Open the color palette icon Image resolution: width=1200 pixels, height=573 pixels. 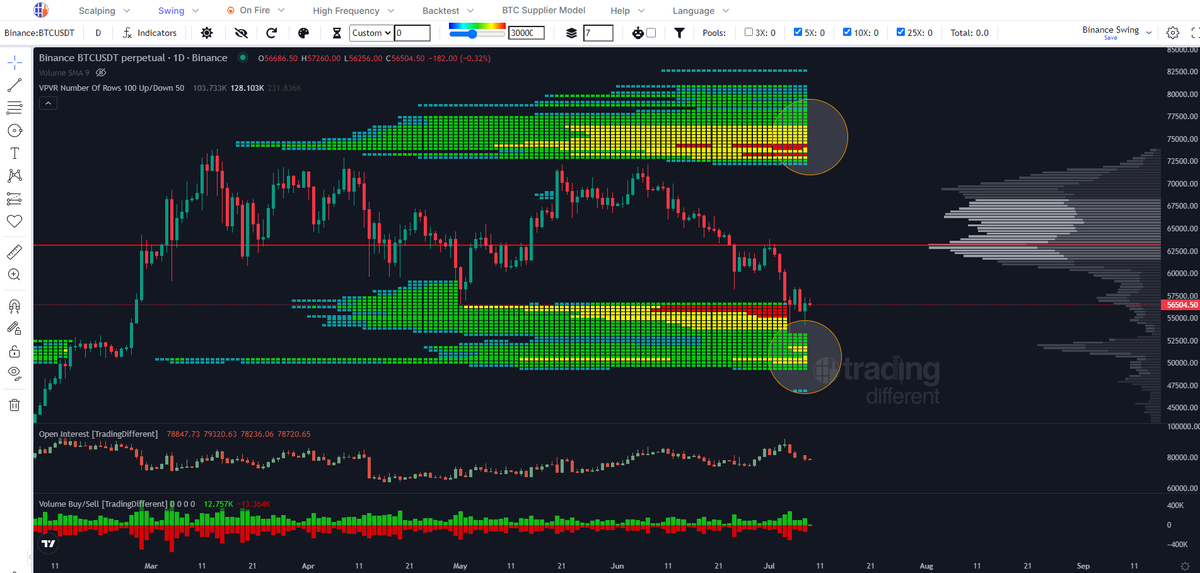point(305,33)
